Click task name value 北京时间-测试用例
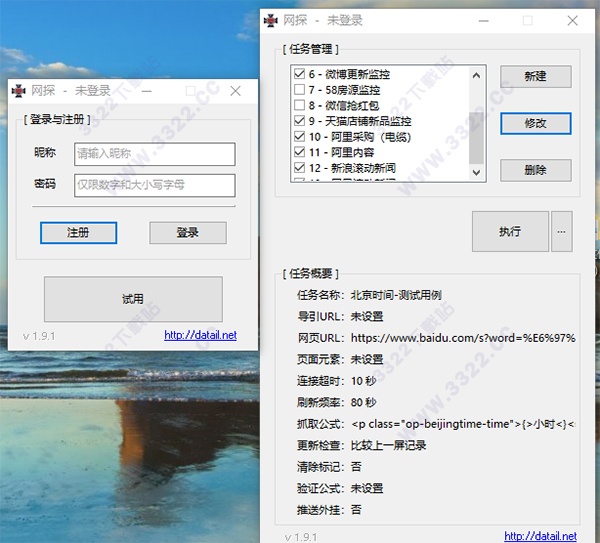Viewport: 600px width, 543px height. [396, 295]
